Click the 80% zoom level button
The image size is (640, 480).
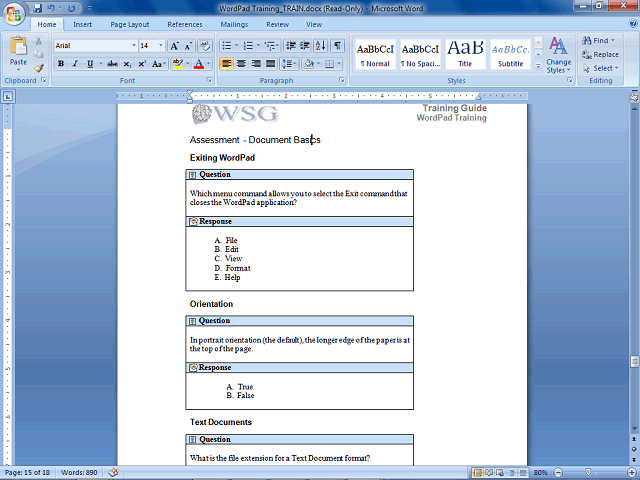(540, 473)
